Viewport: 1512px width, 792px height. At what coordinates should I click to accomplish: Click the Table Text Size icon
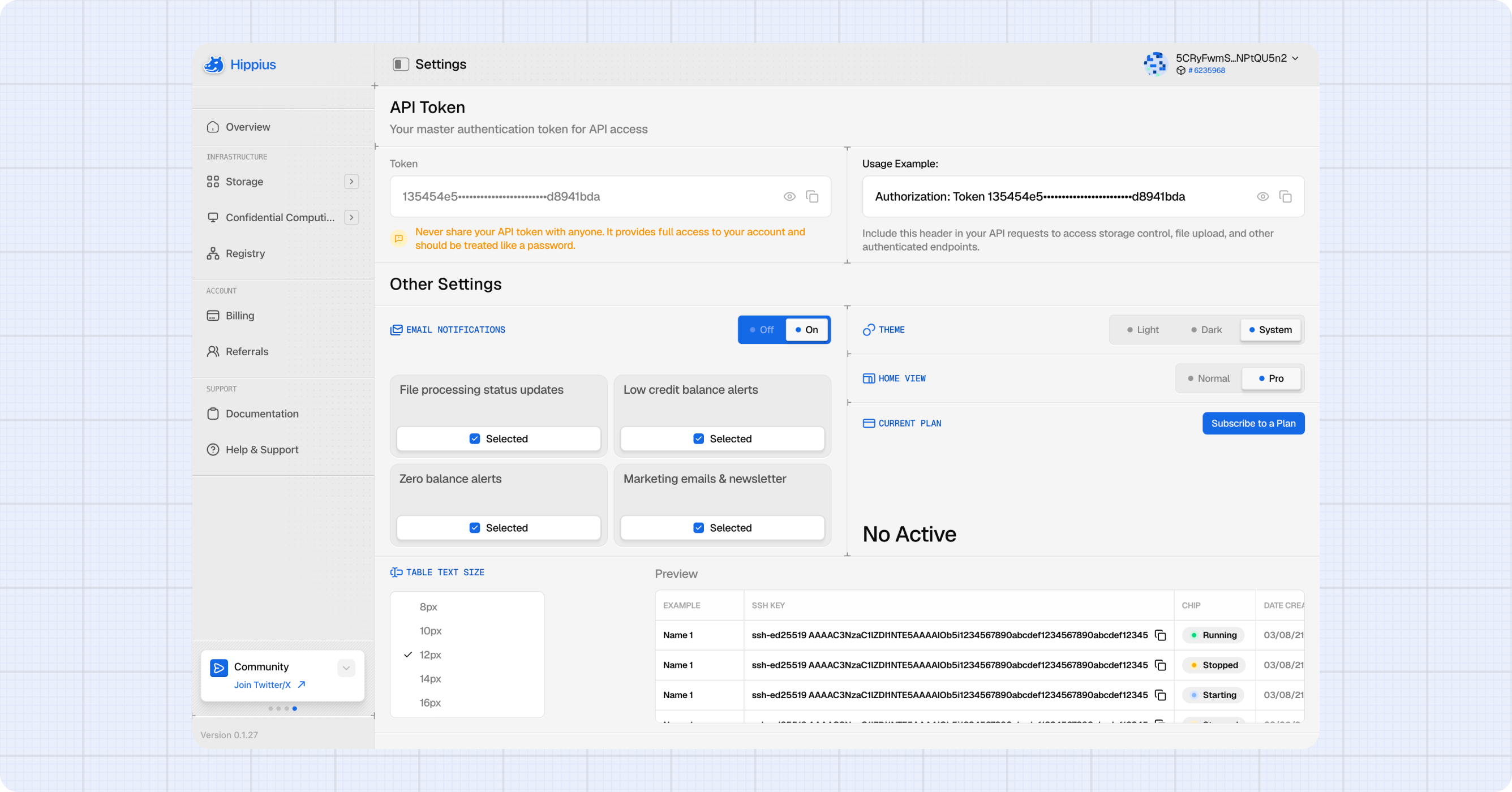tap(396, 572)
